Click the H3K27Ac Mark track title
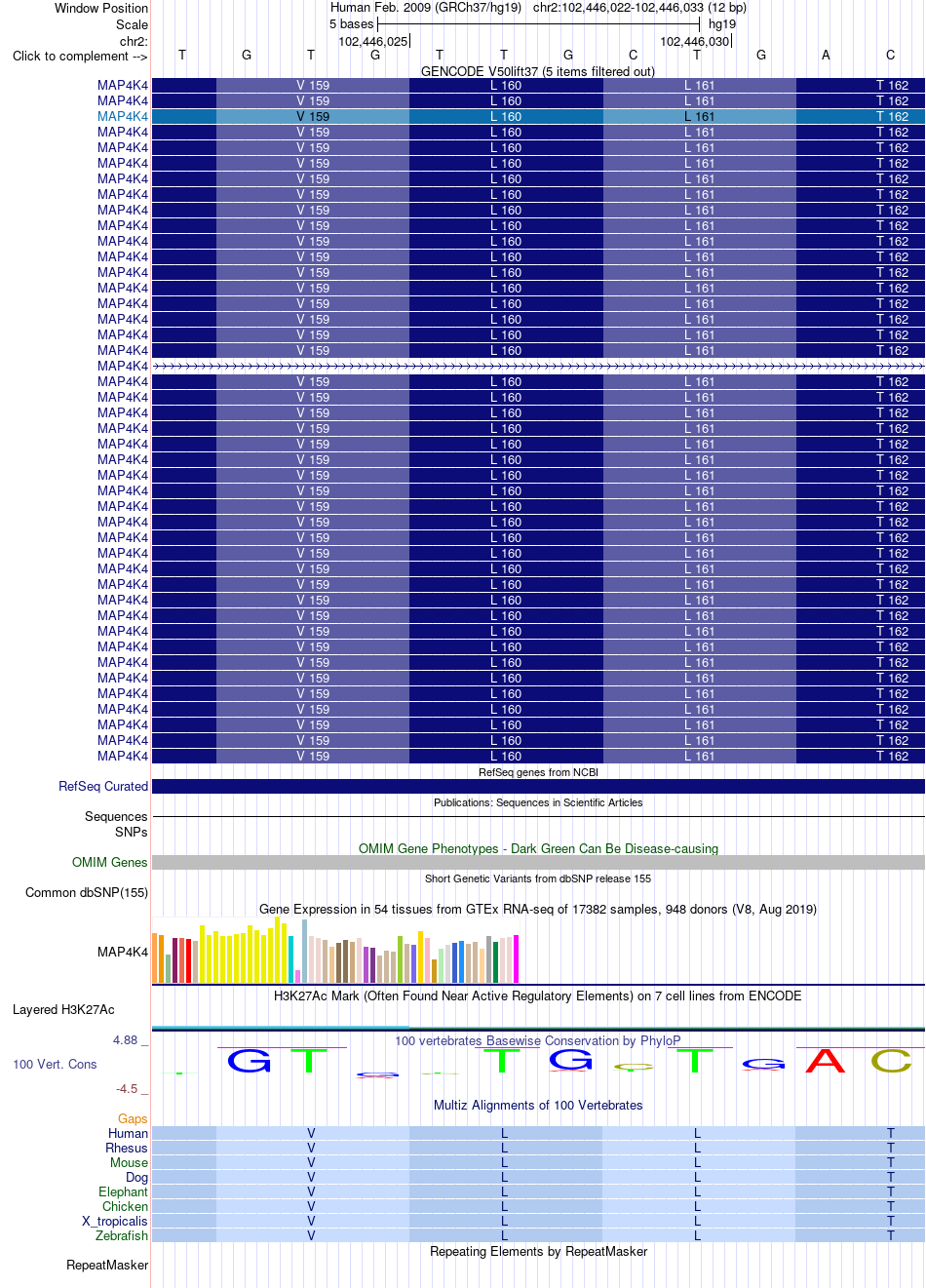 pos(538,995)
